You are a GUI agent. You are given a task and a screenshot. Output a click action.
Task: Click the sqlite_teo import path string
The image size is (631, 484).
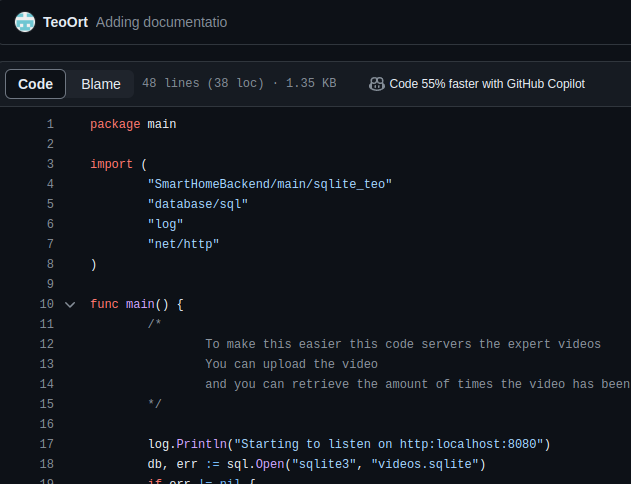(x=269, y=184)
